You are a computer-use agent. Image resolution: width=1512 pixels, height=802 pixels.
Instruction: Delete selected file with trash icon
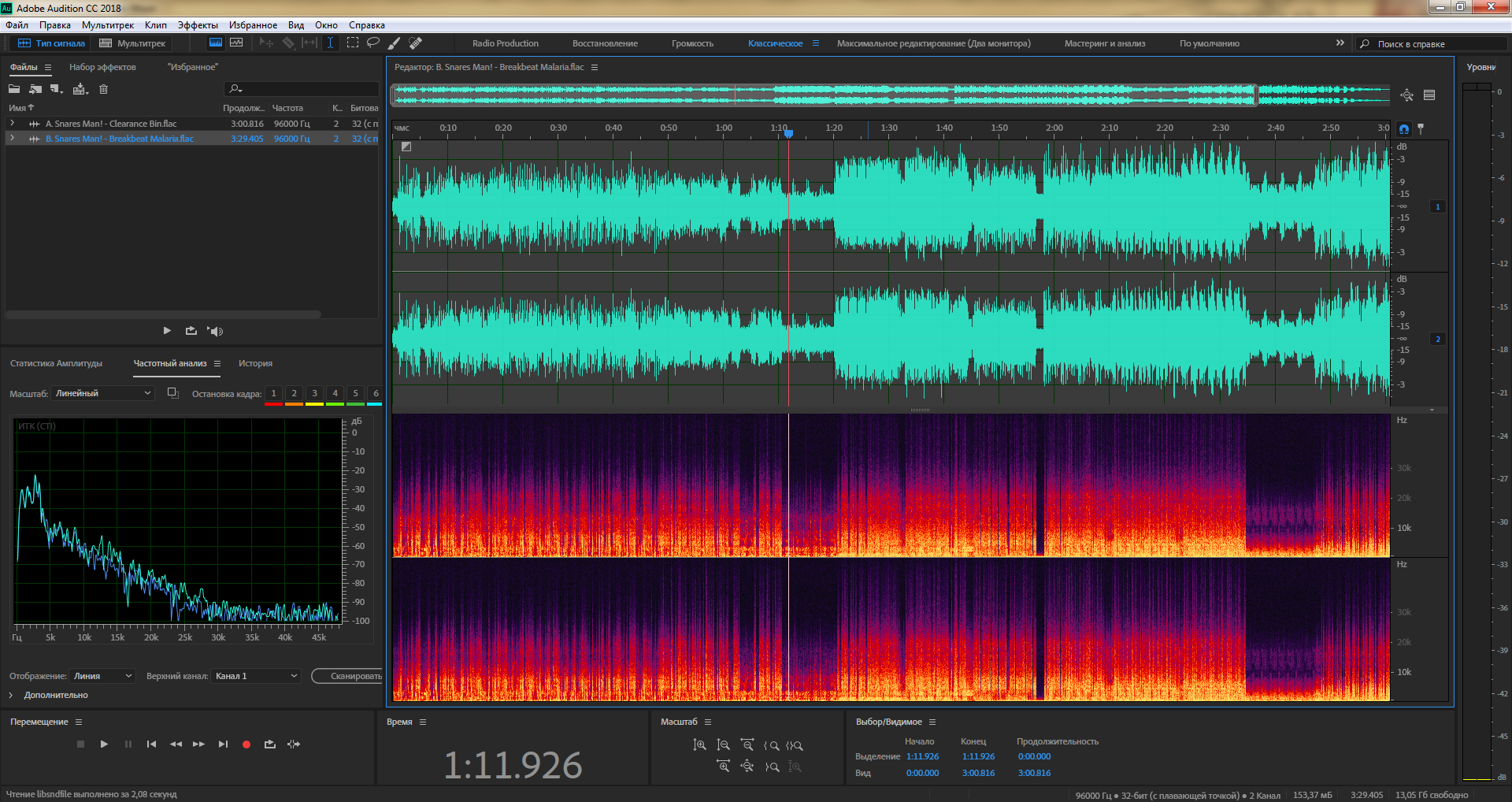point(103,89)
